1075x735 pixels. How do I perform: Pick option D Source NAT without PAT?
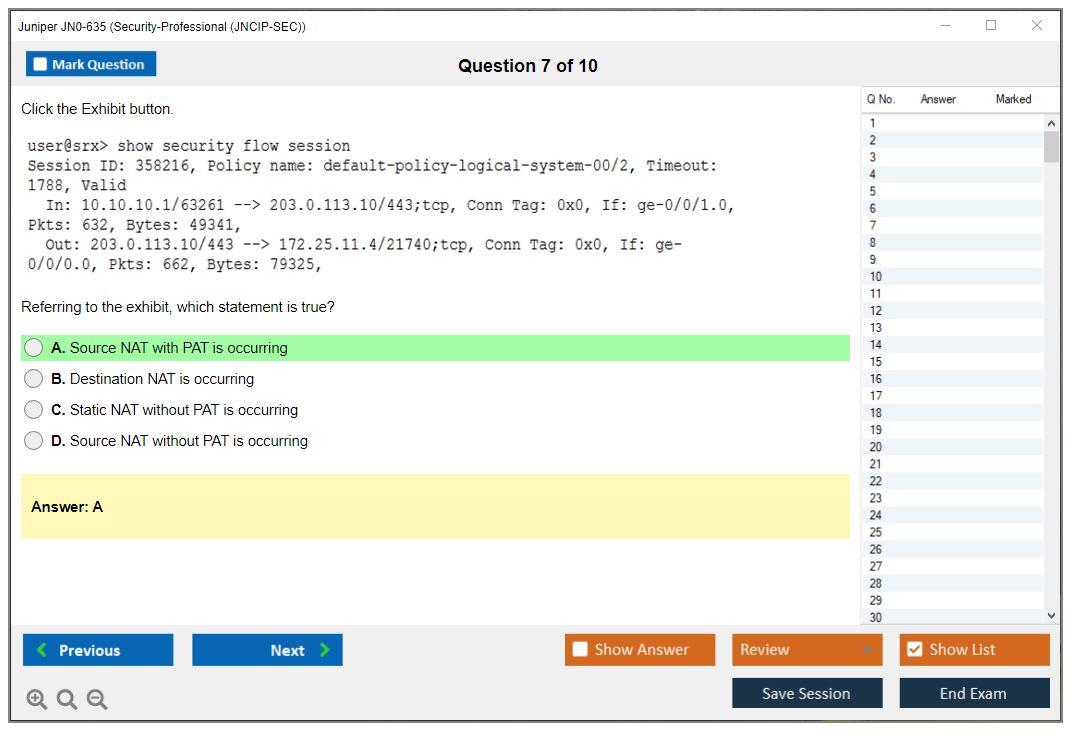click(x=34, y=441)
